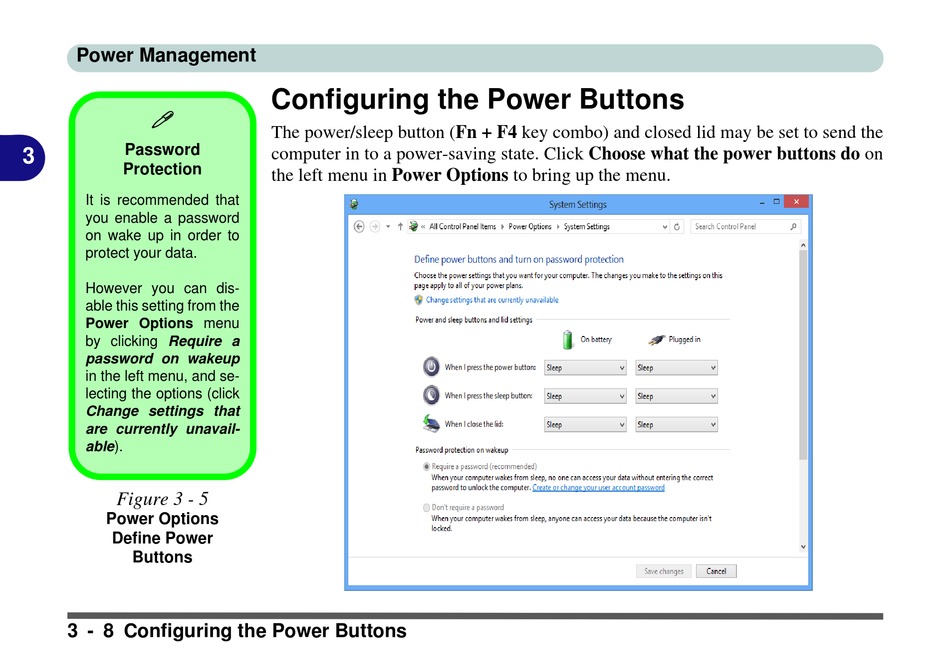The height and width of the screenshot is (669, 950).
Task: Open sleep button On battery dropdown
Action: coord(585,396)
